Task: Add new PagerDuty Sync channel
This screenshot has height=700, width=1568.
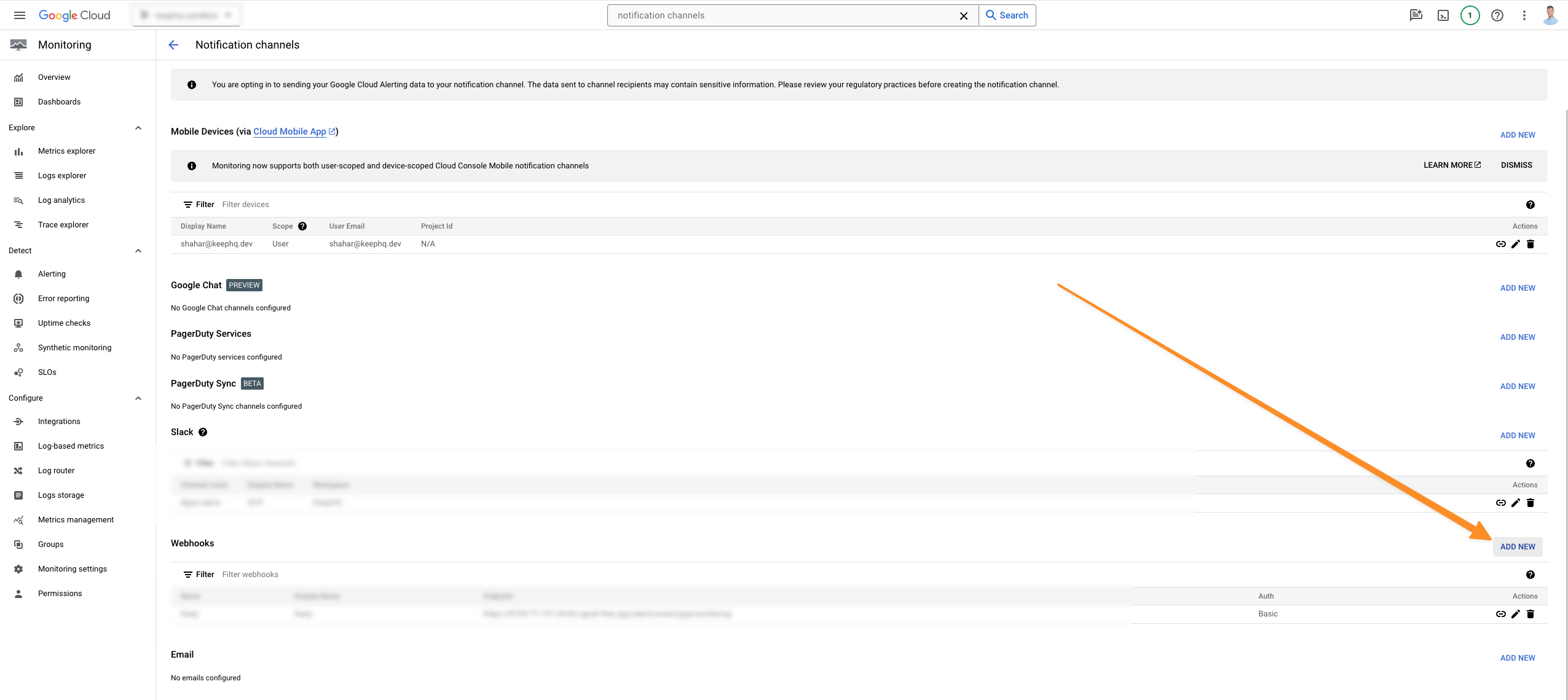Action: point(1518,387)
